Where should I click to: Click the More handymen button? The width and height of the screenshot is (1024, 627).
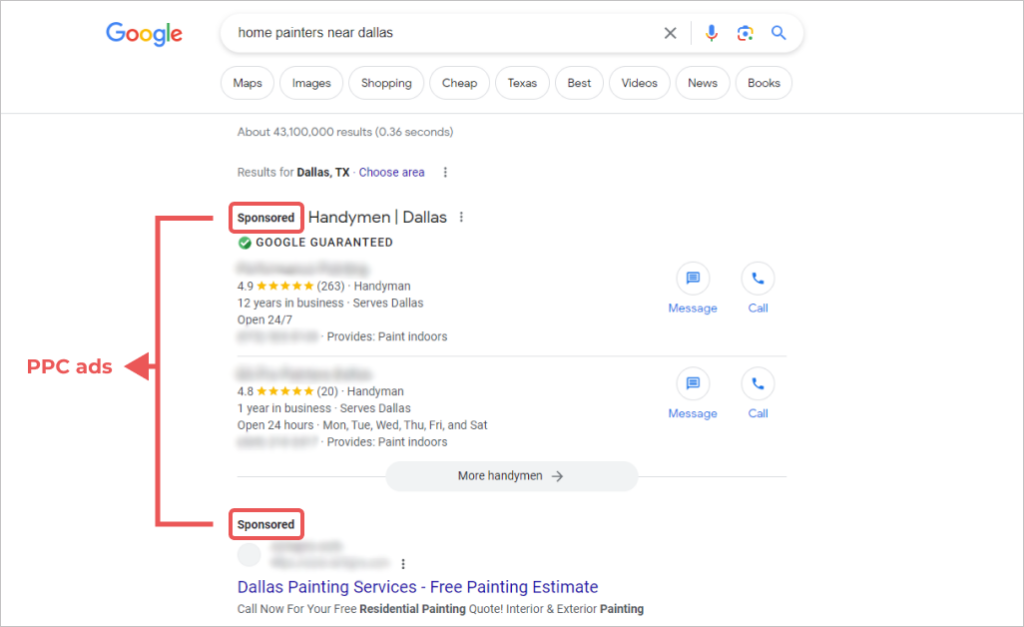pos(511,476)
